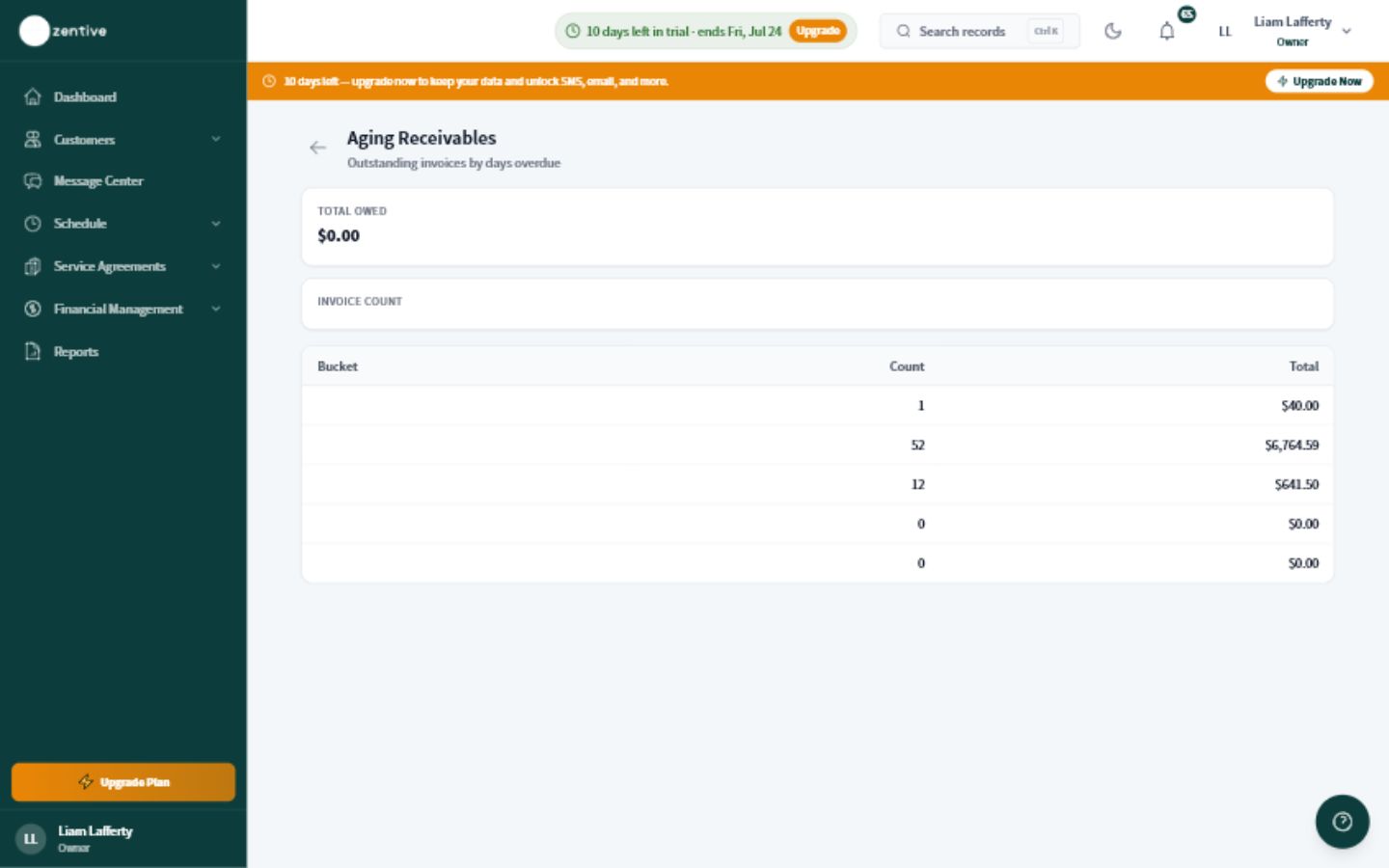Open the help question mark bubble
This screenshot has width=1389, height=868.
1342,822
